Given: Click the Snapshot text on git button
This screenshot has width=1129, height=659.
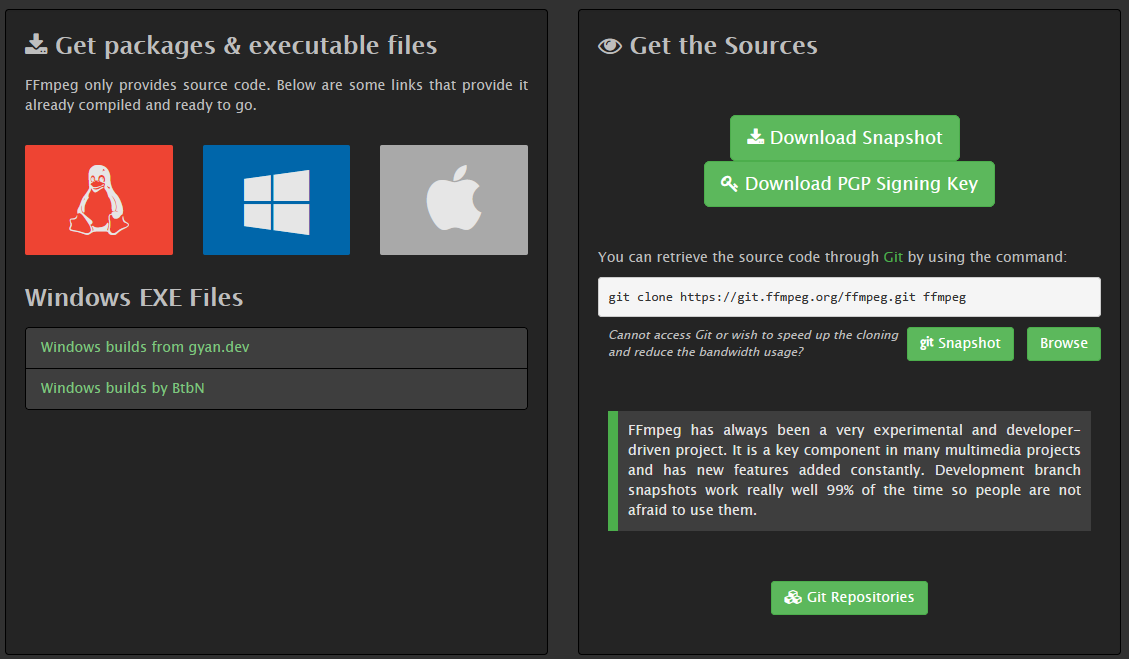Looking at the screenshot, I should (x=969, y=344).
